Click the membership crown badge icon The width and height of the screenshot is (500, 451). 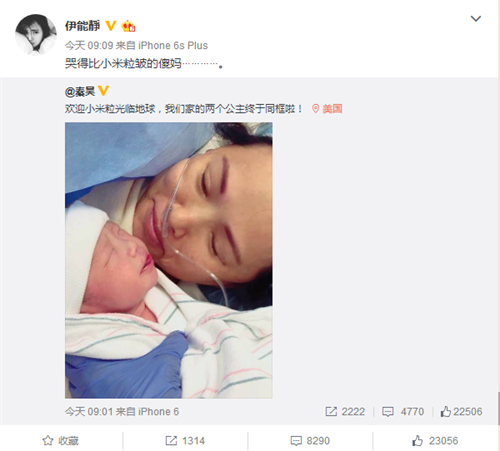(x=128, y=26)
